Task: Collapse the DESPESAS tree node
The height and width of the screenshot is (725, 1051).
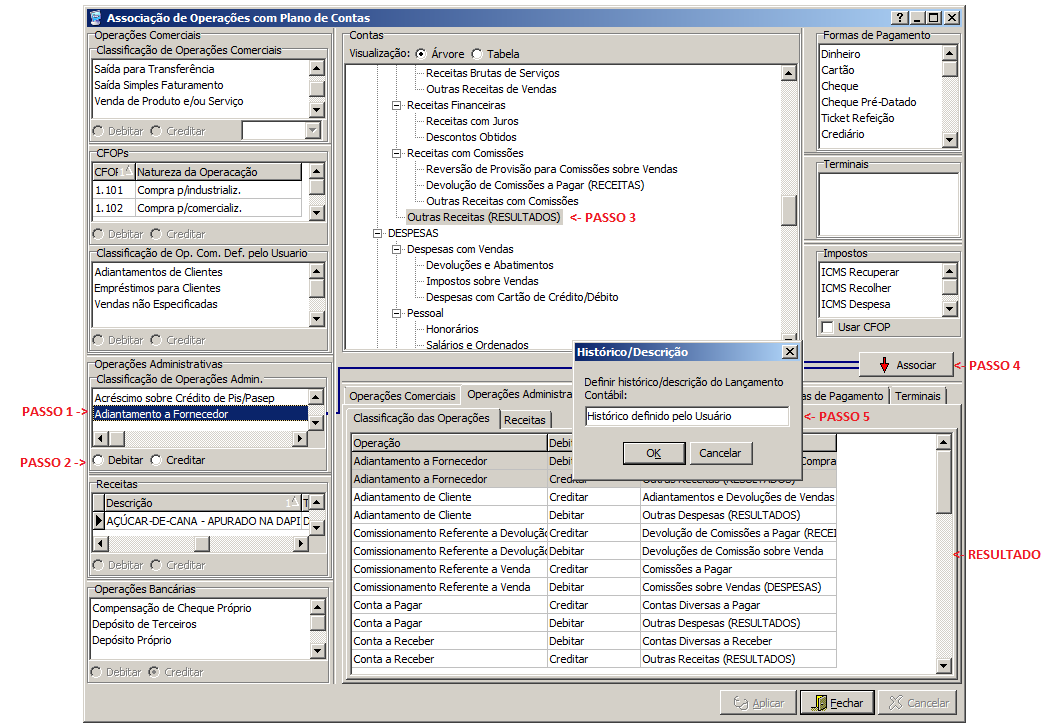Action: pyautogui.click(x=379, y=233)
